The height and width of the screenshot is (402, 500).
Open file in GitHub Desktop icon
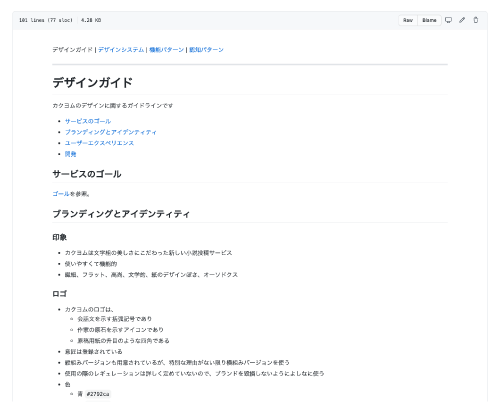click(448, 20)
